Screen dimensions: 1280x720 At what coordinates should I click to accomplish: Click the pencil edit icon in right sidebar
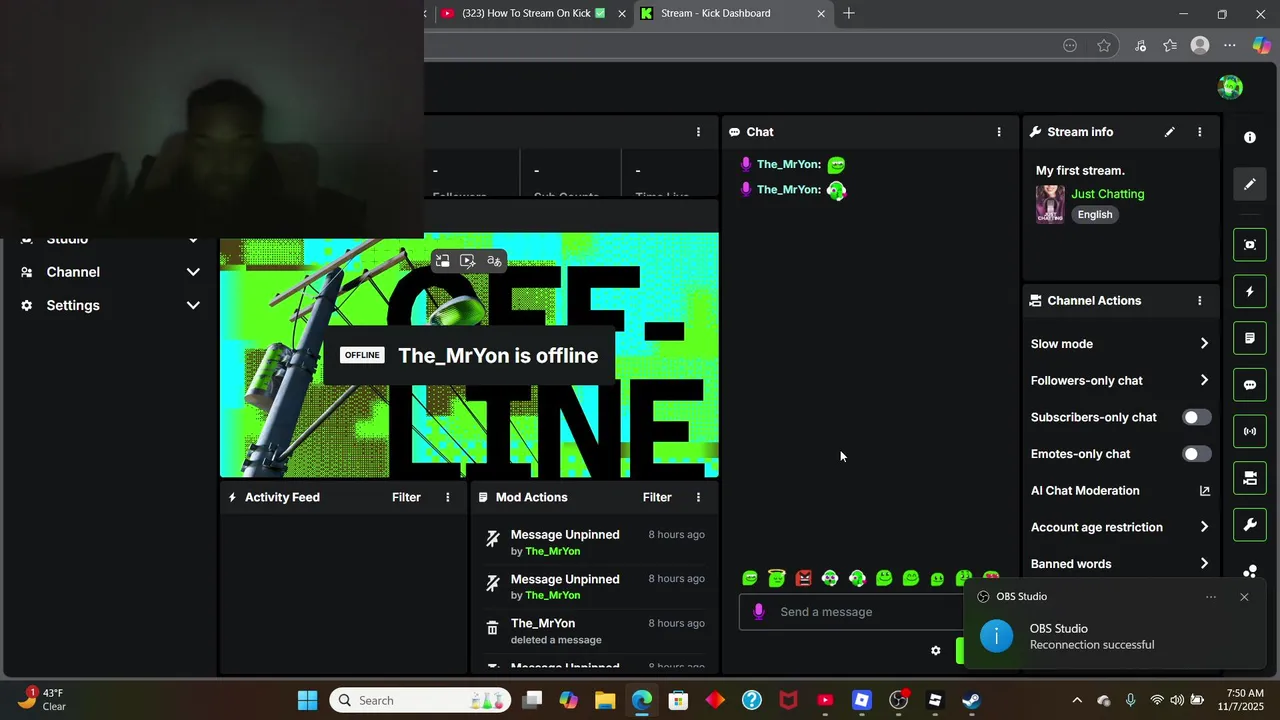pyautogui.click(x=1250, y=184)
